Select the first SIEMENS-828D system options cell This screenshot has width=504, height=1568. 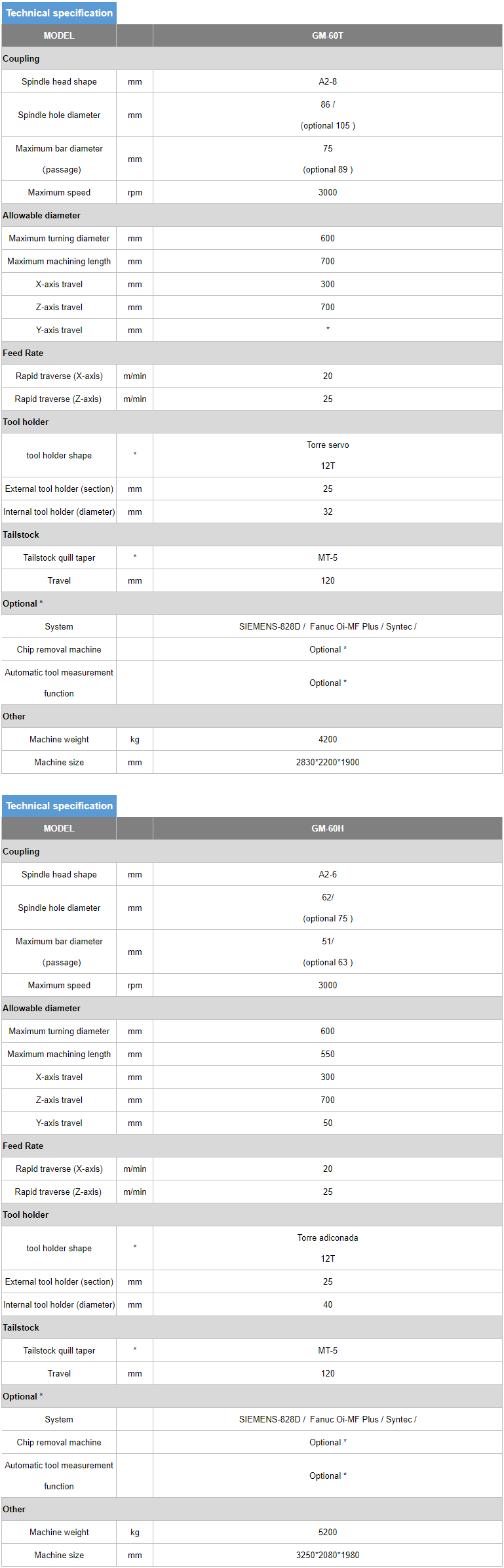coord(328,627)
